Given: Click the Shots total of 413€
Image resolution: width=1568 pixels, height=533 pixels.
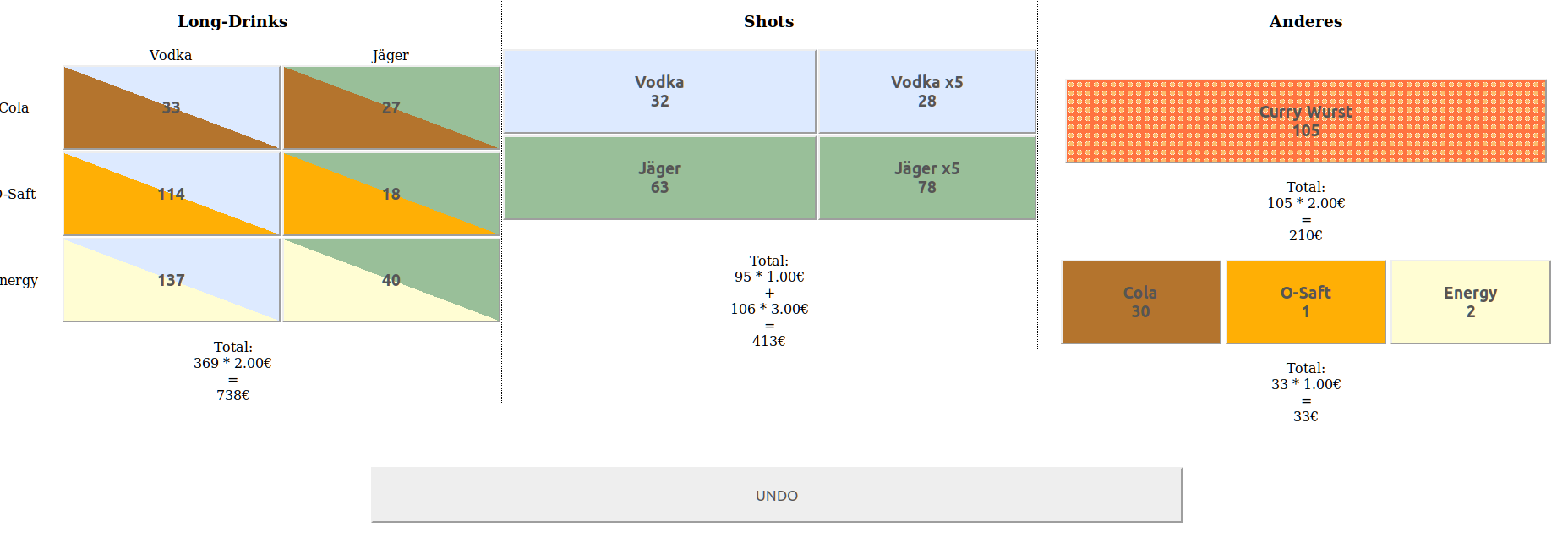Looking at the screenshot, I should [x=768, y=341].
